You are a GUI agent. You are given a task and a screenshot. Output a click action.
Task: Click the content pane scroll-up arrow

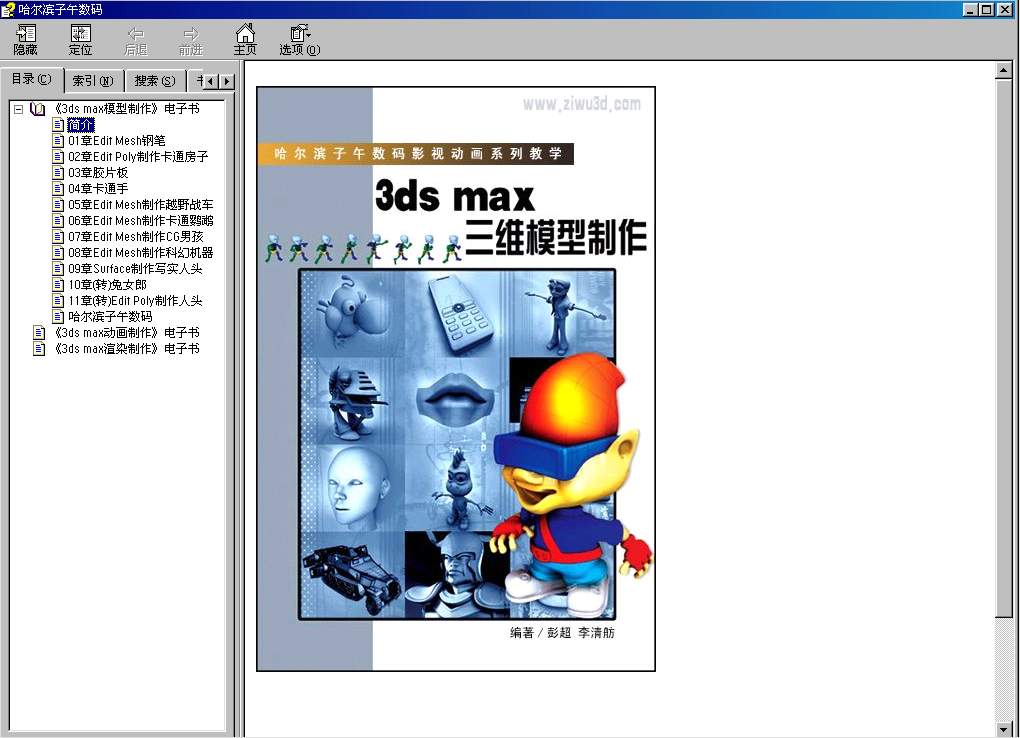[x=1003, y=70]
